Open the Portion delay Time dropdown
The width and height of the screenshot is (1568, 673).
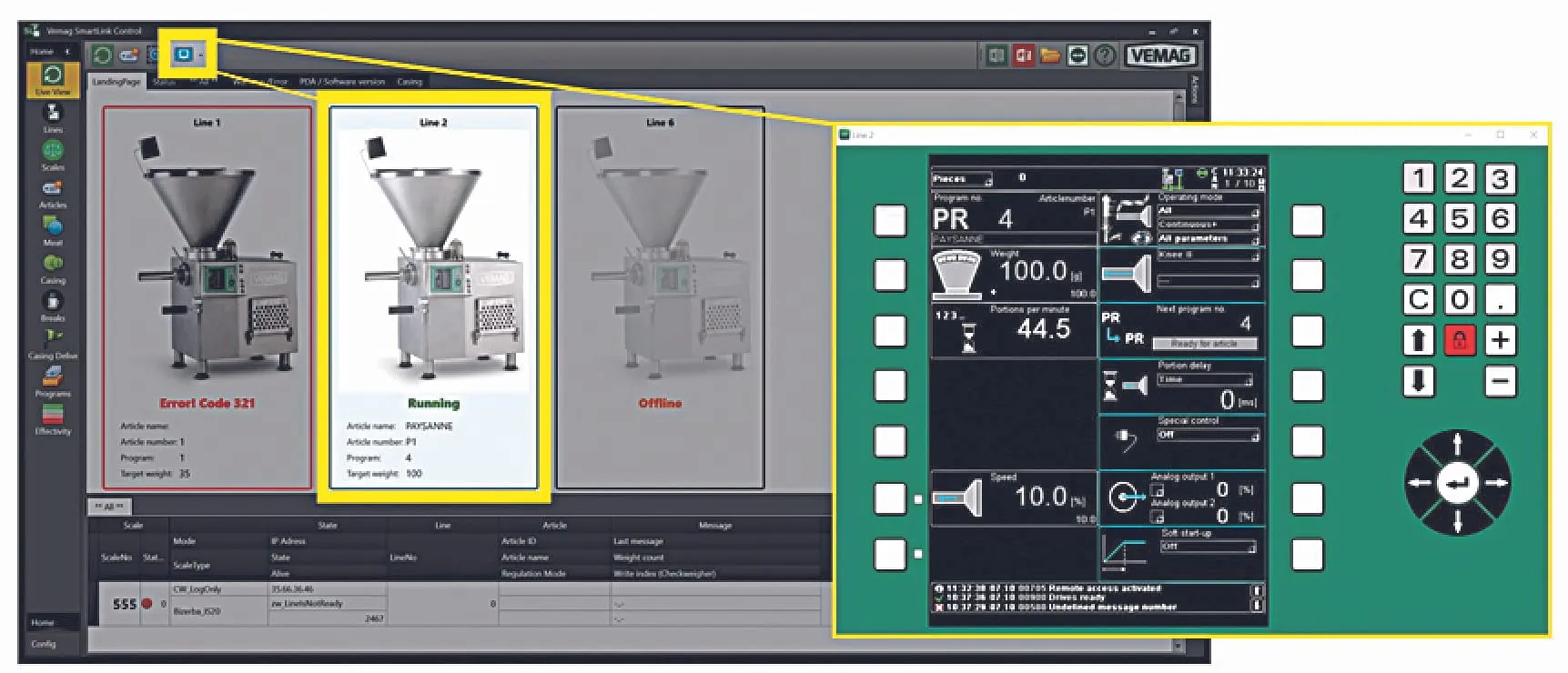(1205, 380)
